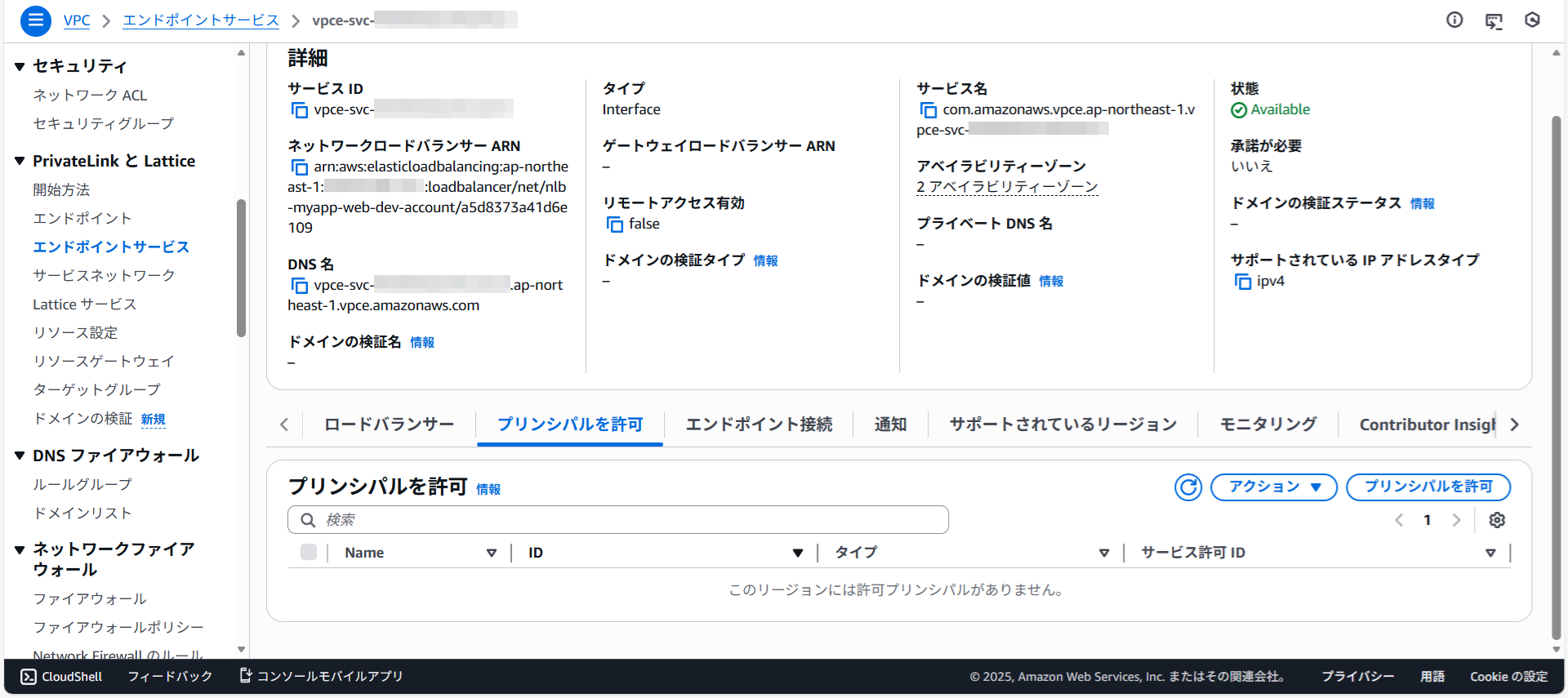Copy the endpoint service name
Viewport: 1568px width, 698px height.
[929, 110]
